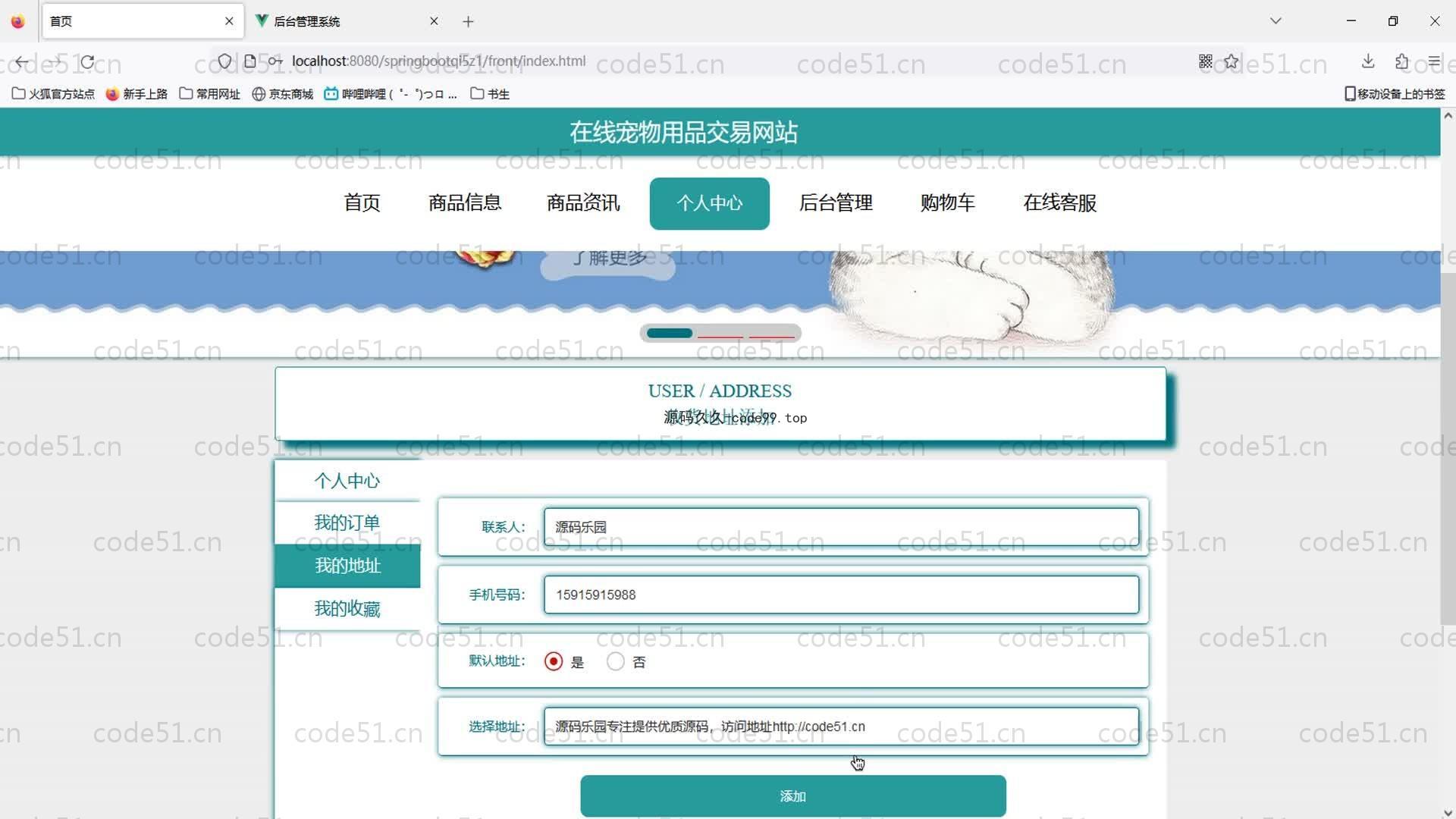
Task: Open the Firefox hamburger menu
Action: point(1434,61)
